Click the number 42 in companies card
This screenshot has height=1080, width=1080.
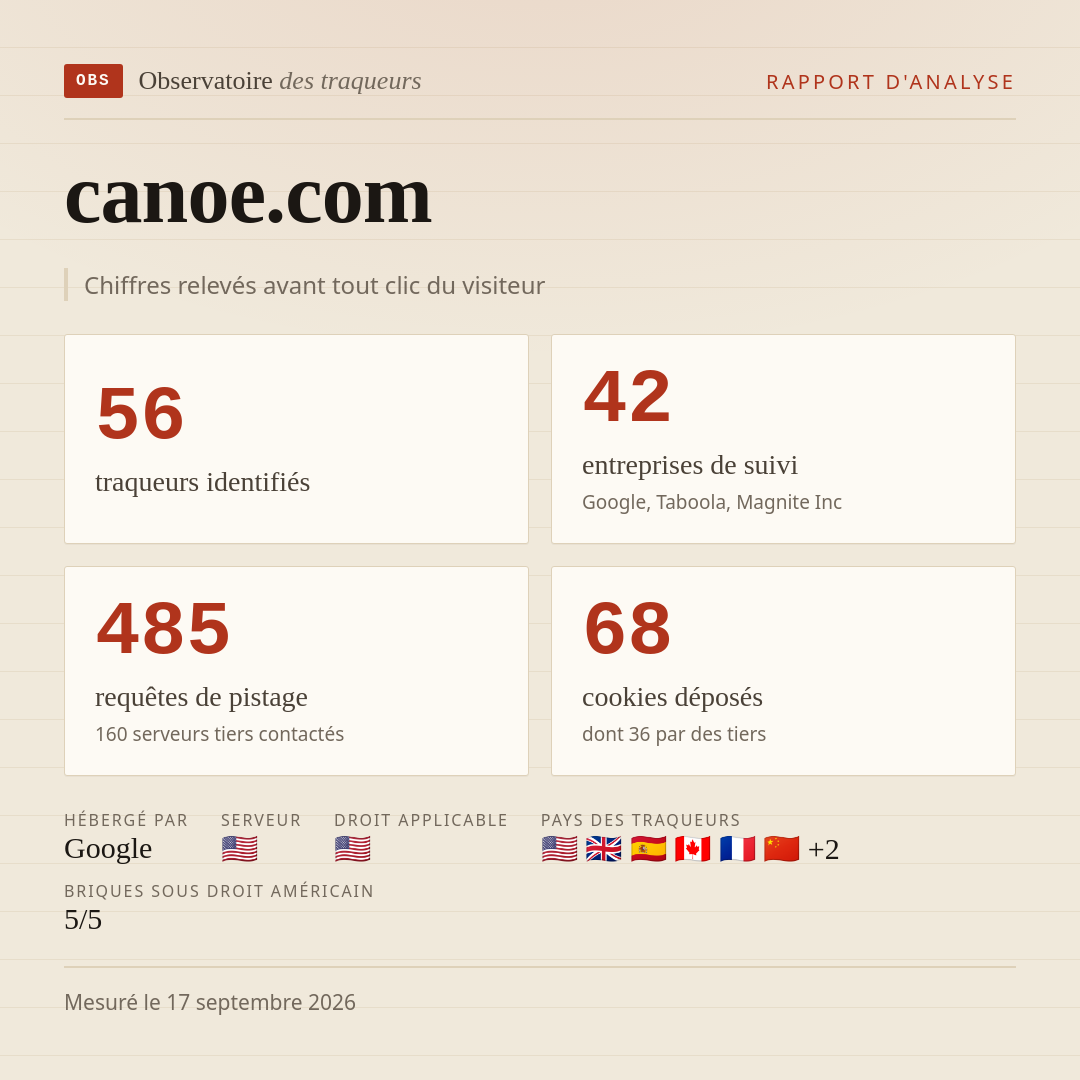coord(627,397)
